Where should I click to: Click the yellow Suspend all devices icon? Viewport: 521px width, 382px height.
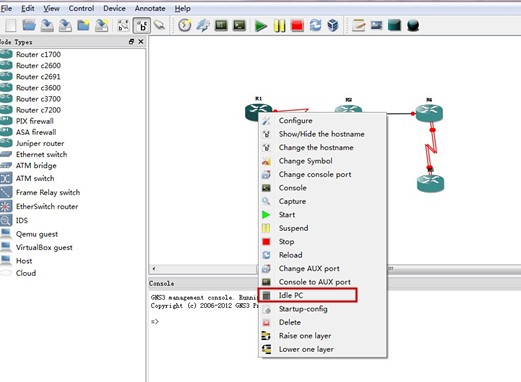pyautogui.click(x=279, y=26)
